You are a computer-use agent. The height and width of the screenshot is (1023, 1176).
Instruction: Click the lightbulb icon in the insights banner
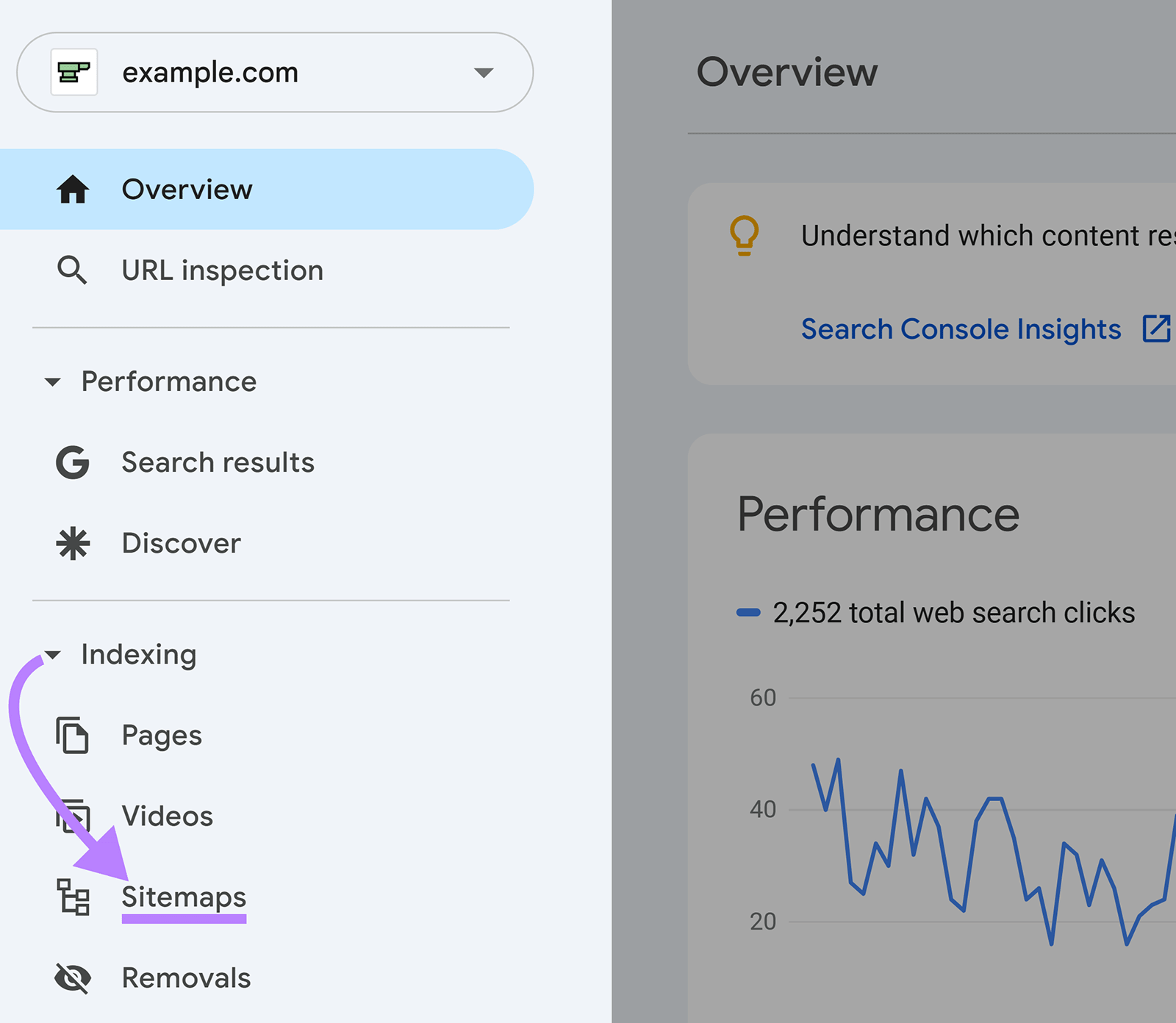coord(745,236)
